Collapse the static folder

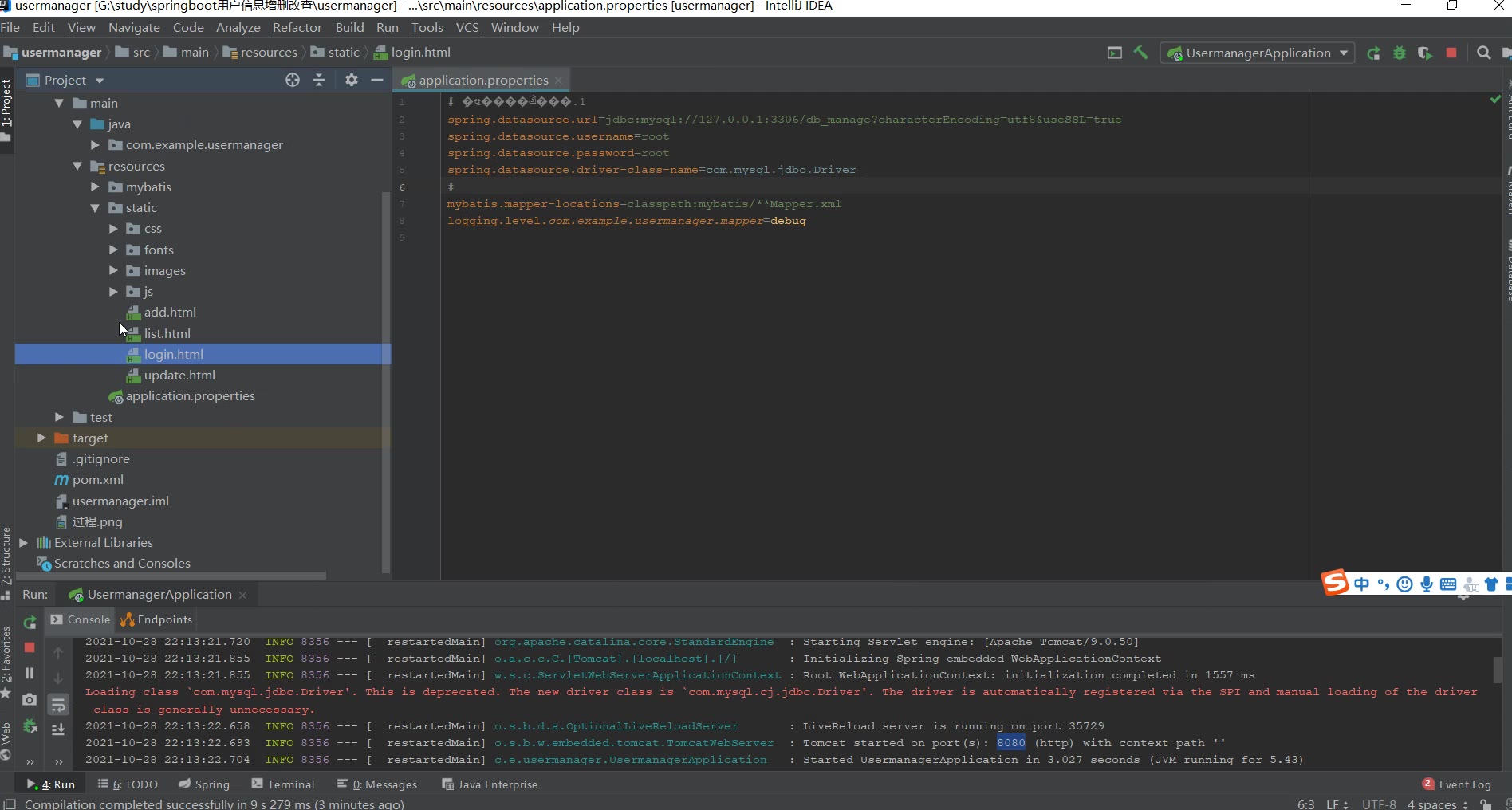pos(95,207)
